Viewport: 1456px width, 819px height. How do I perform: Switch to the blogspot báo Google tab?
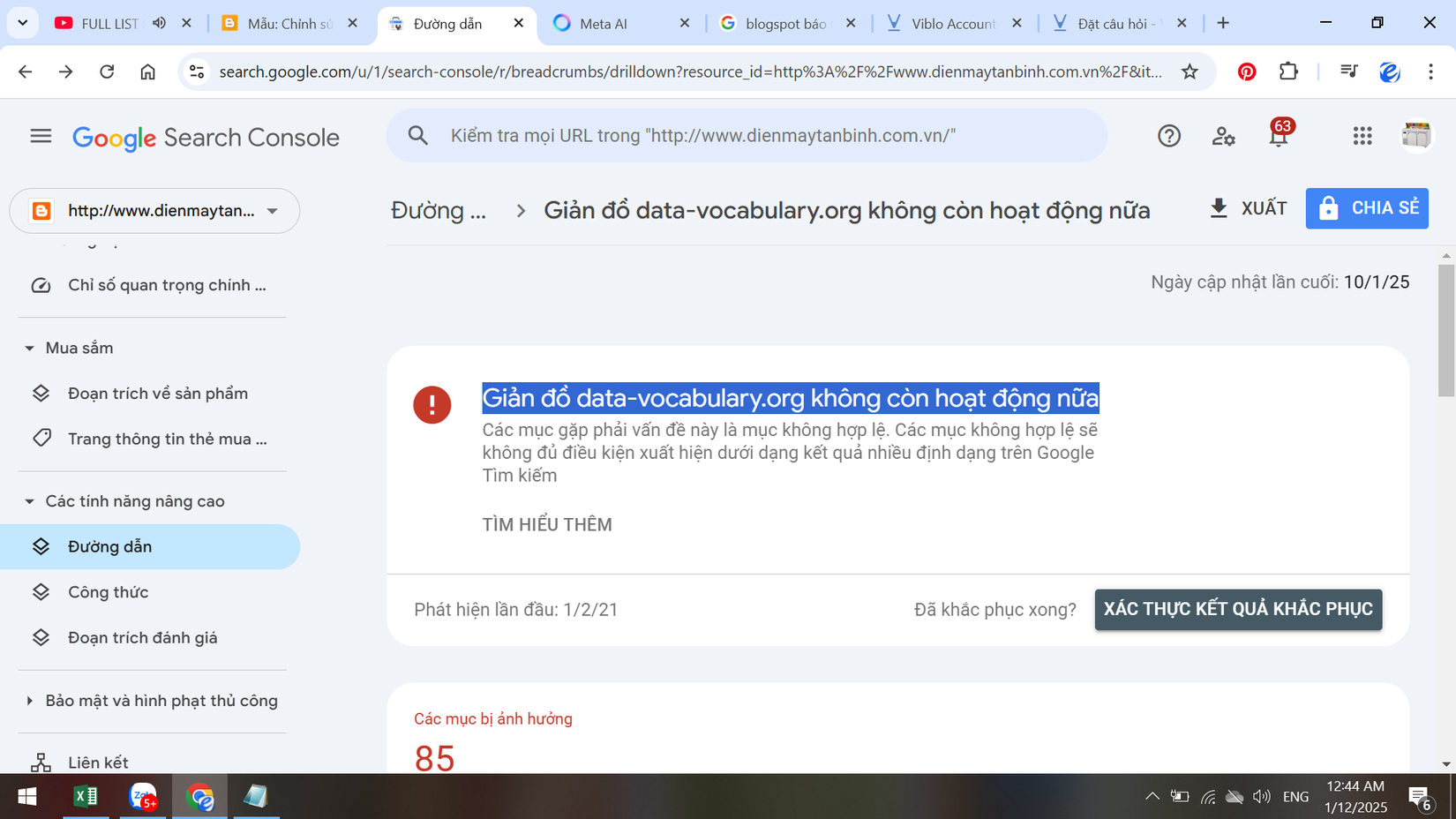785,24
